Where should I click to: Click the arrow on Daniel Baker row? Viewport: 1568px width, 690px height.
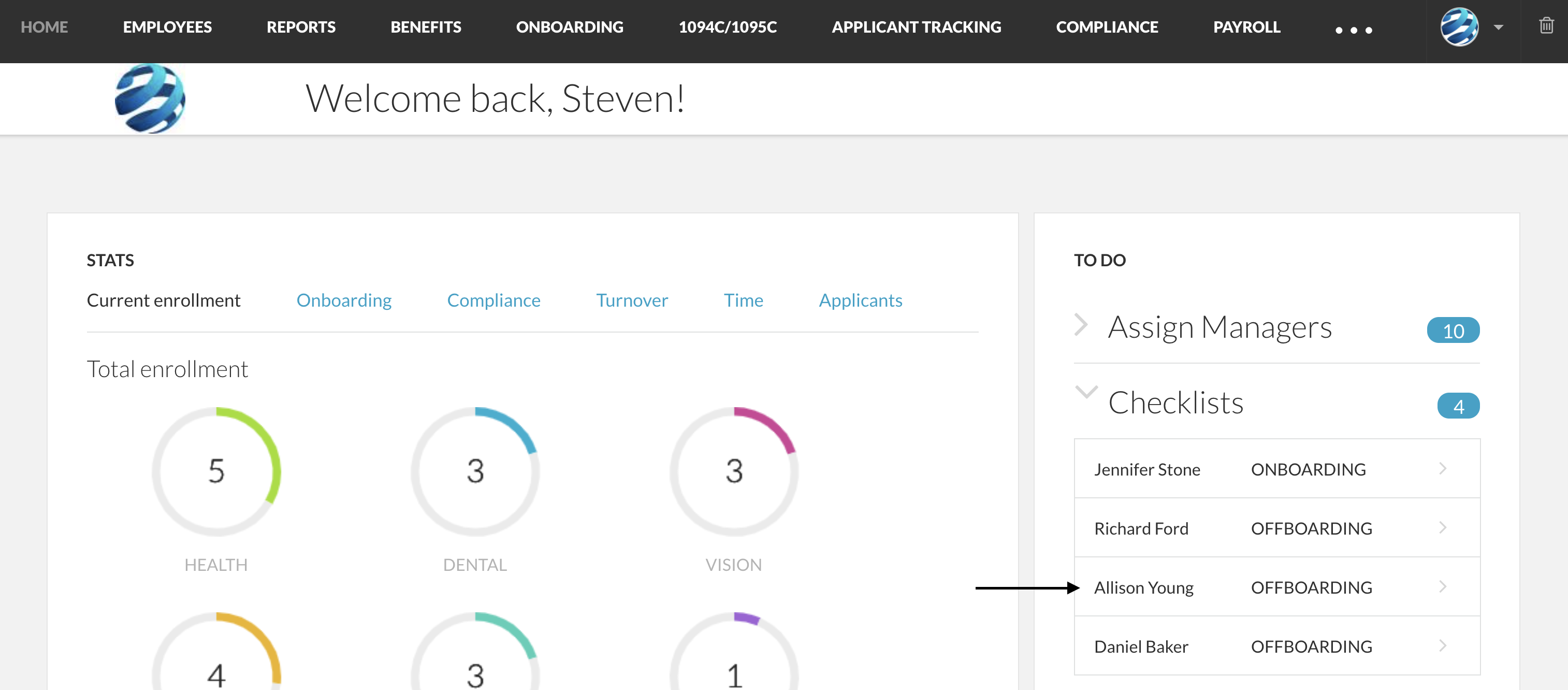pos(1443,645)
